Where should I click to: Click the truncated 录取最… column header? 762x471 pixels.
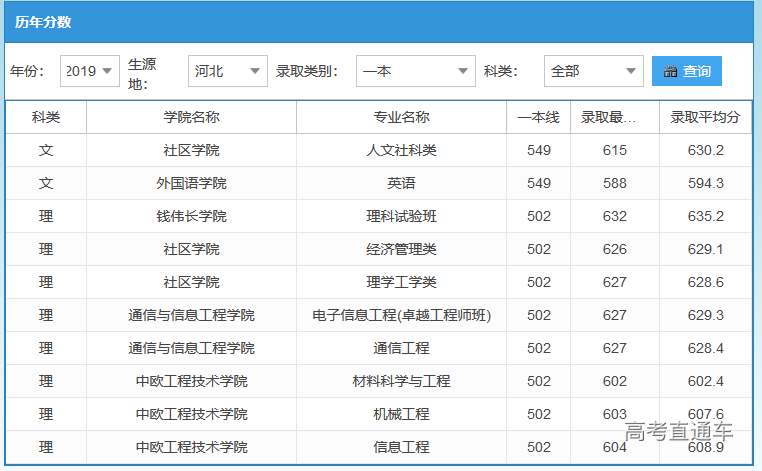[x=614, y=117]
